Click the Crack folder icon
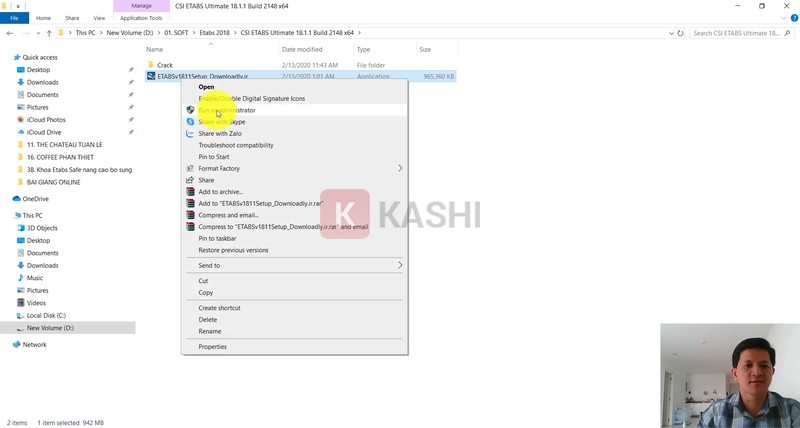This screenshot has width=800, height=428. [x=151, y=65]
